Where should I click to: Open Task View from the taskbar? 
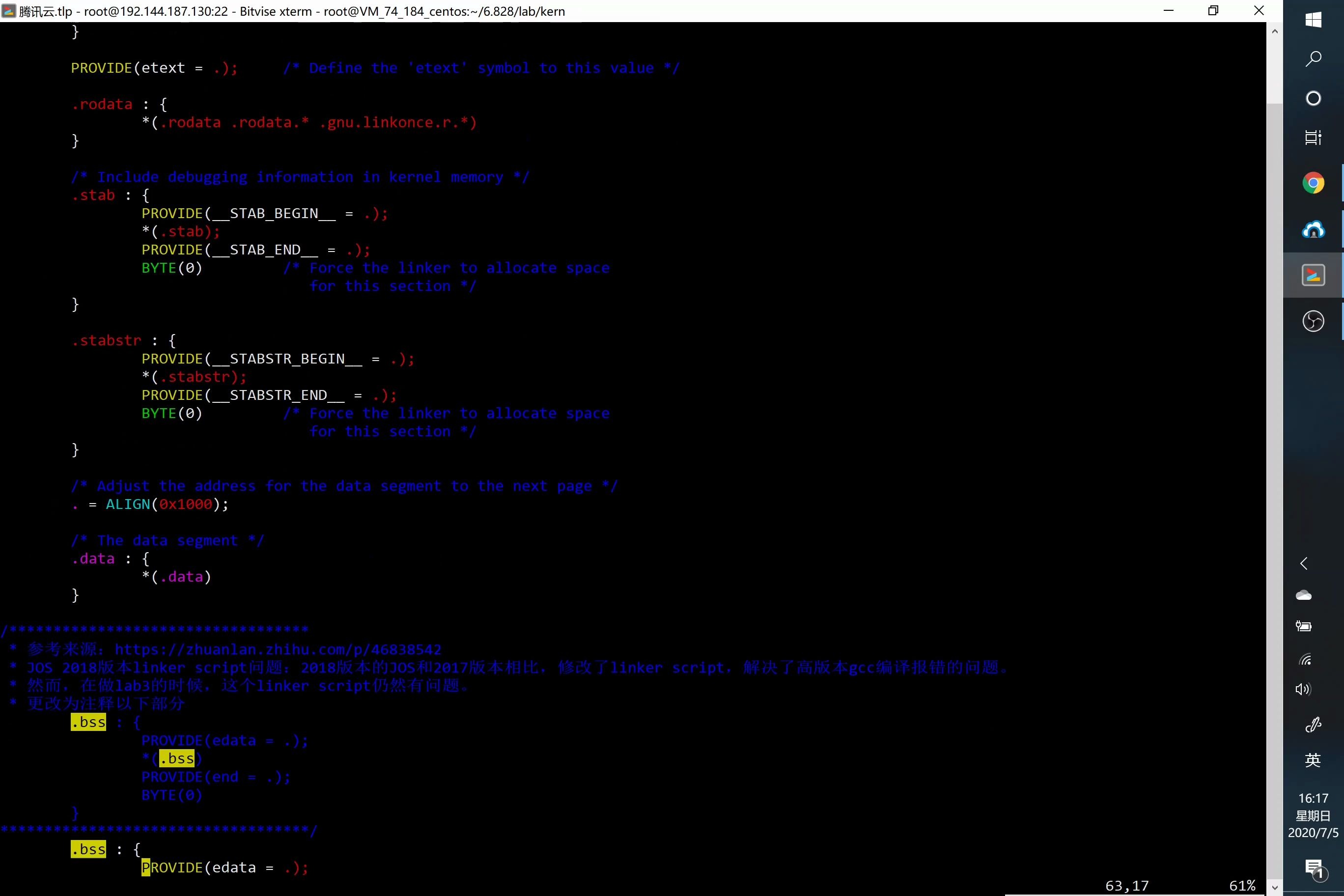(x=1313, y=137)
